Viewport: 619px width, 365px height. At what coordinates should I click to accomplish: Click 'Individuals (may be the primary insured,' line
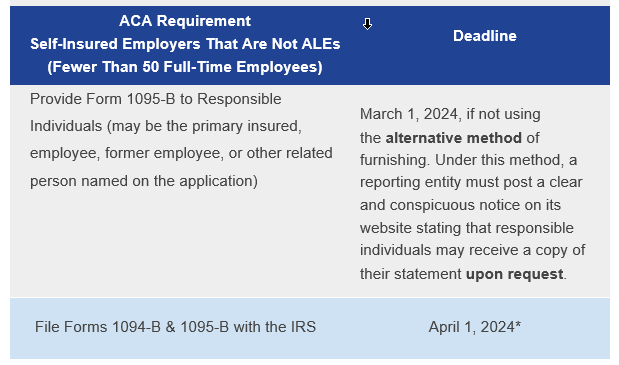point(166,127)
